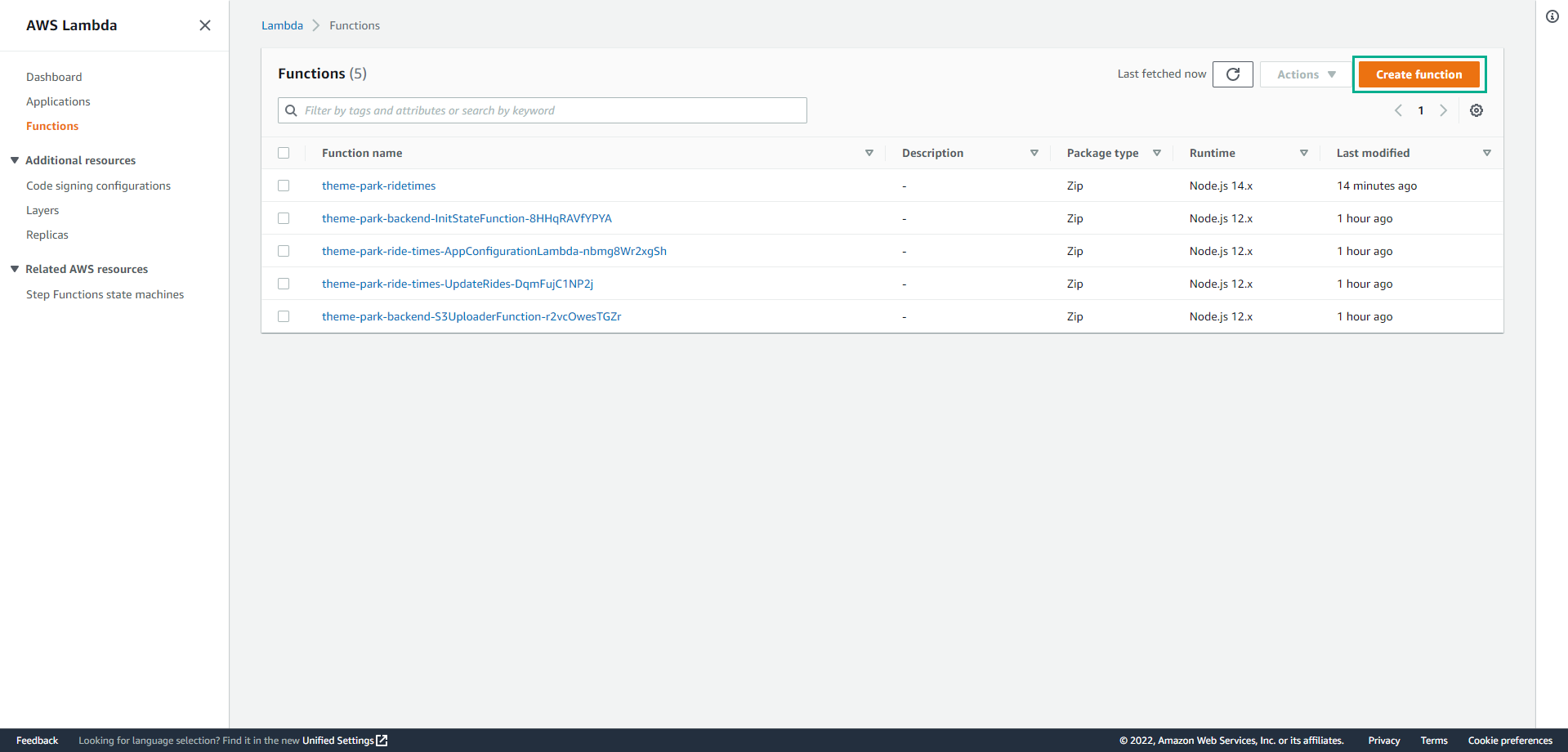1568x752 pixels.
Task: Tick the S3UploaderFunction row checkbox
Action: (x=284, y=316)
